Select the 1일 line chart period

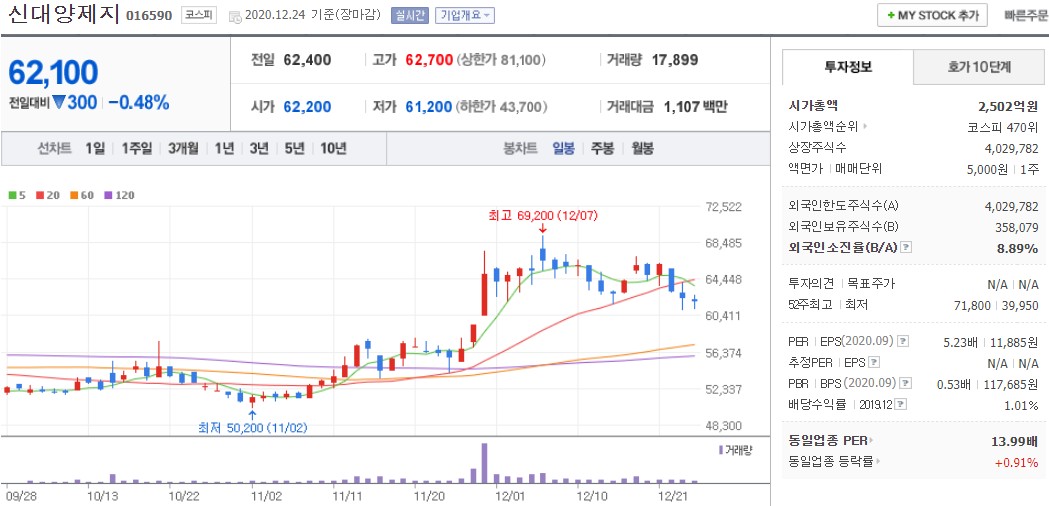pyautogui.click(x=95, y=149)
